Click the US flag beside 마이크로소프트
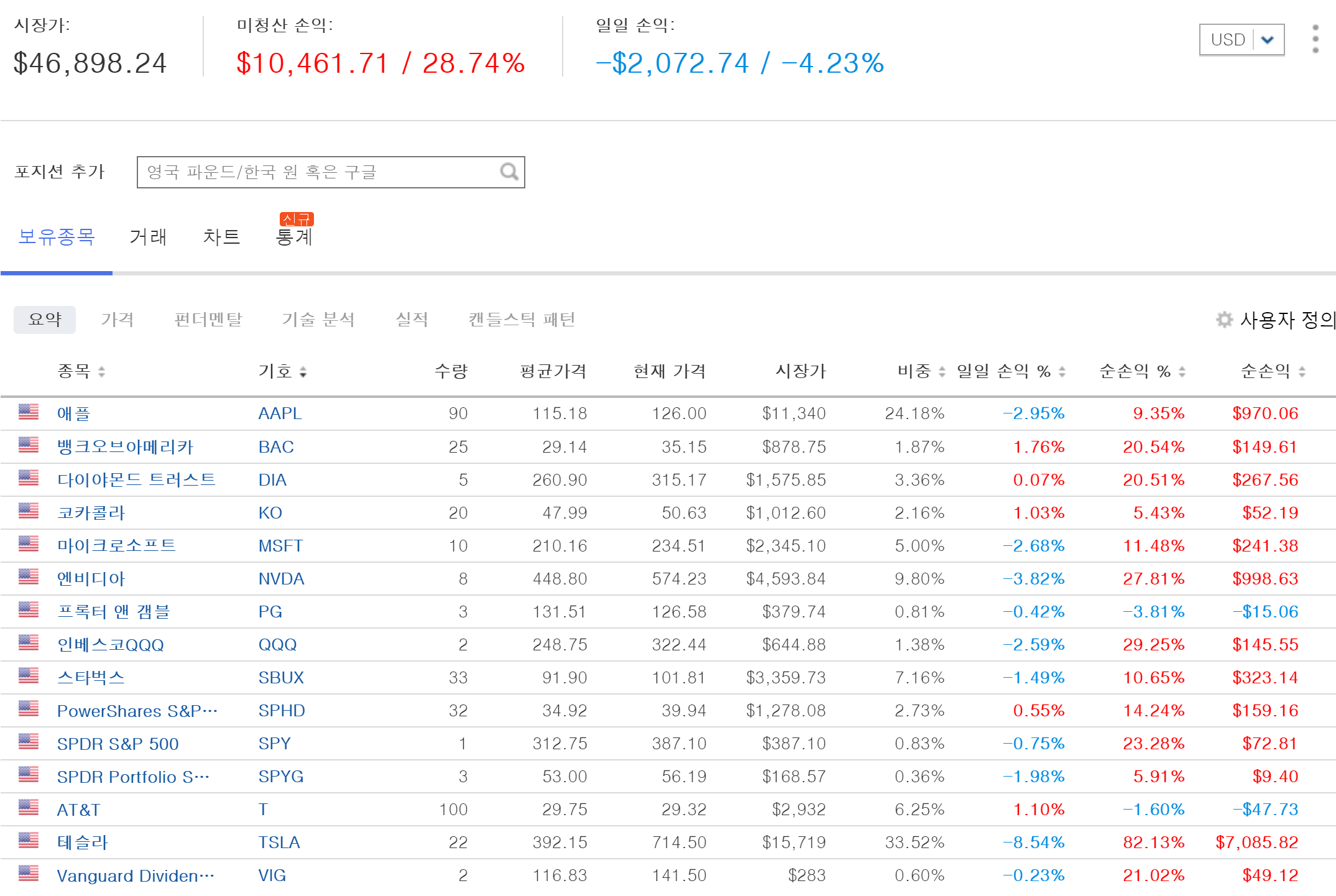 click(29, 544)
